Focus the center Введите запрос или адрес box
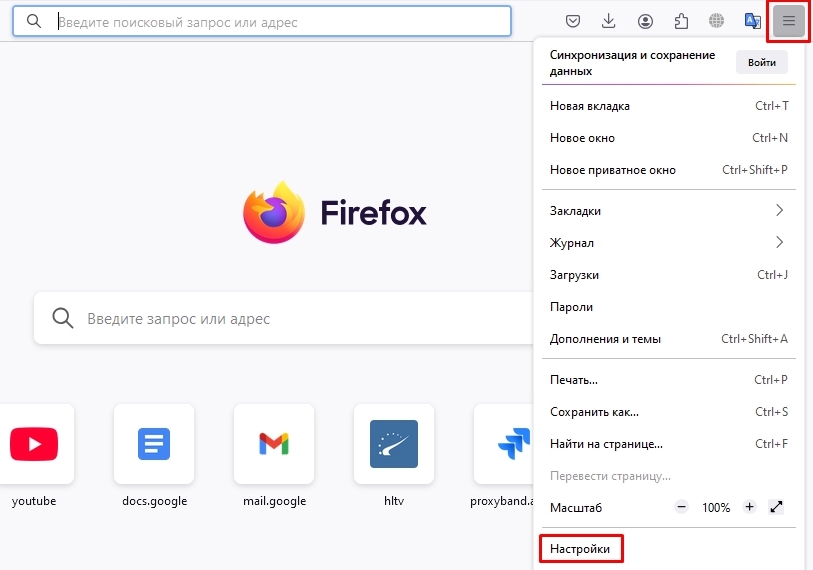813x570 pixels. [284, 318]
